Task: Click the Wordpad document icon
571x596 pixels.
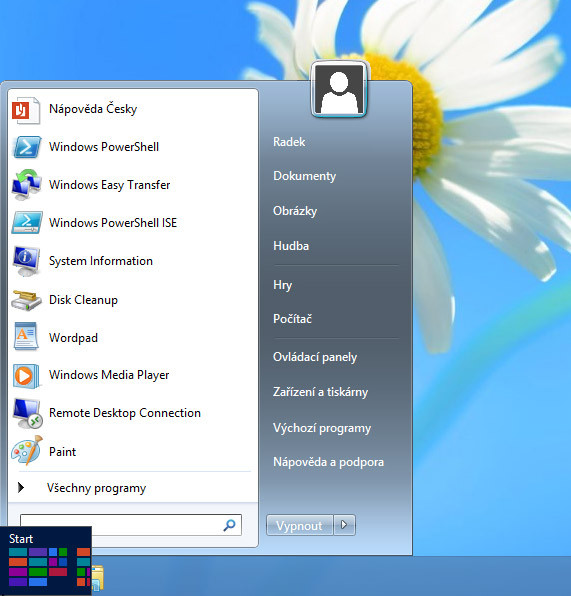Action: pyautogui.click(x=26, y=336)
